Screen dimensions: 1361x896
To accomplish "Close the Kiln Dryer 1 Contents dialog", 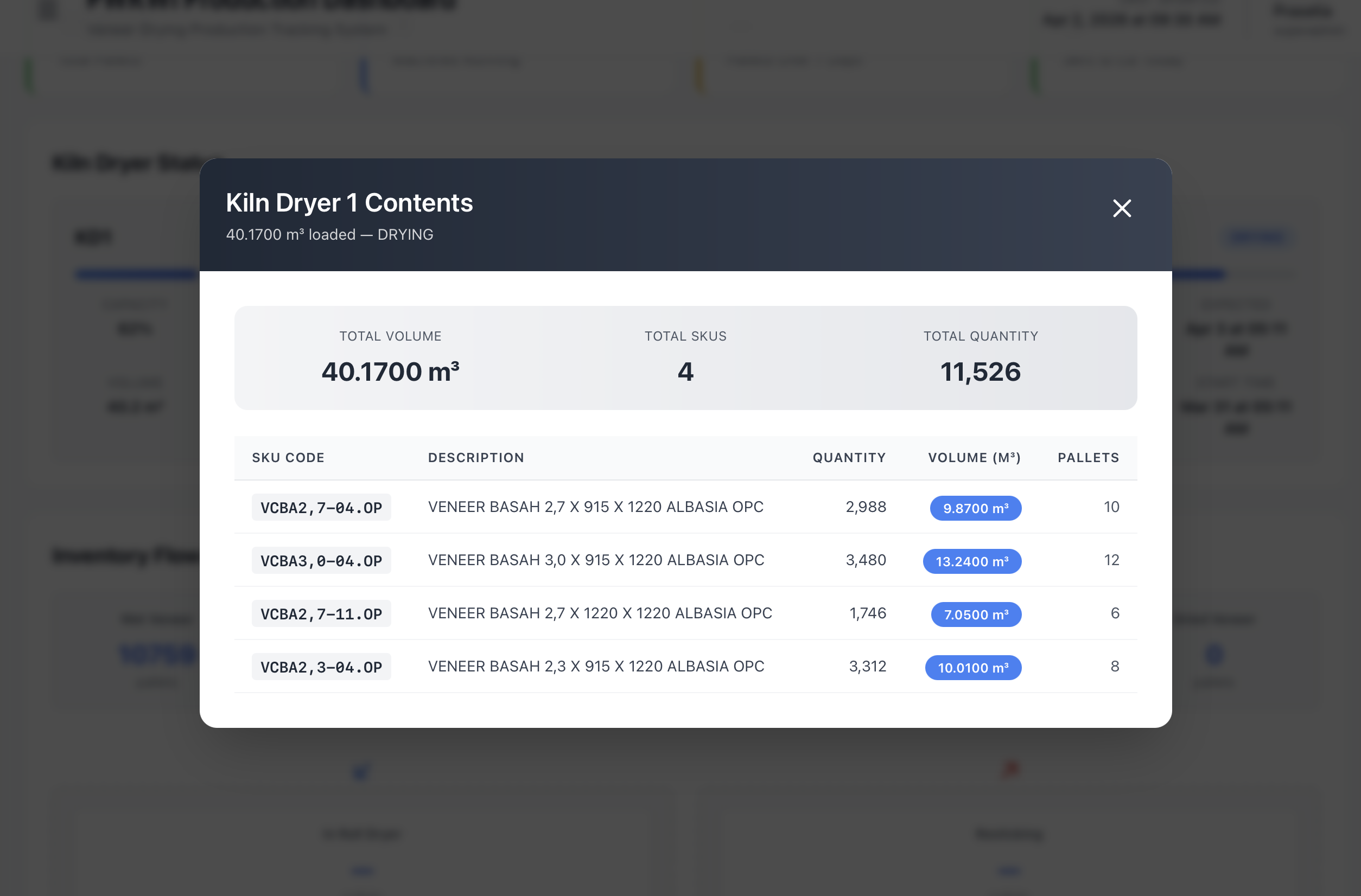I will click(1121, 209).
